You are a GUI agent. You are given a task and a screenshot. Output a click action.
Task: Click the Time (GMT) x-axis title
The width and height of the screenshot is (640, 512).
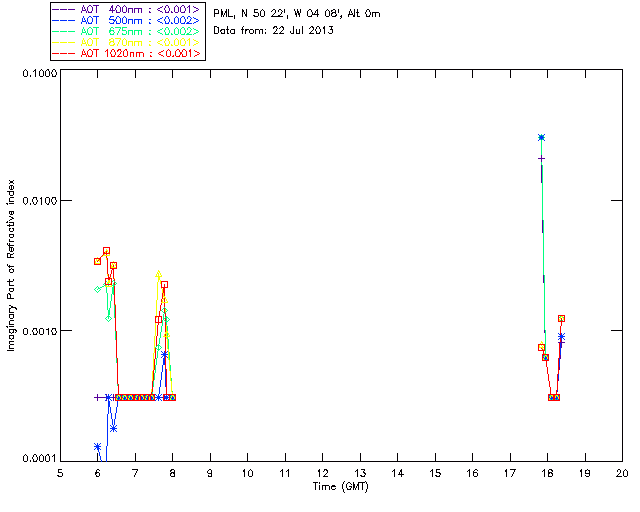(341, 485)
